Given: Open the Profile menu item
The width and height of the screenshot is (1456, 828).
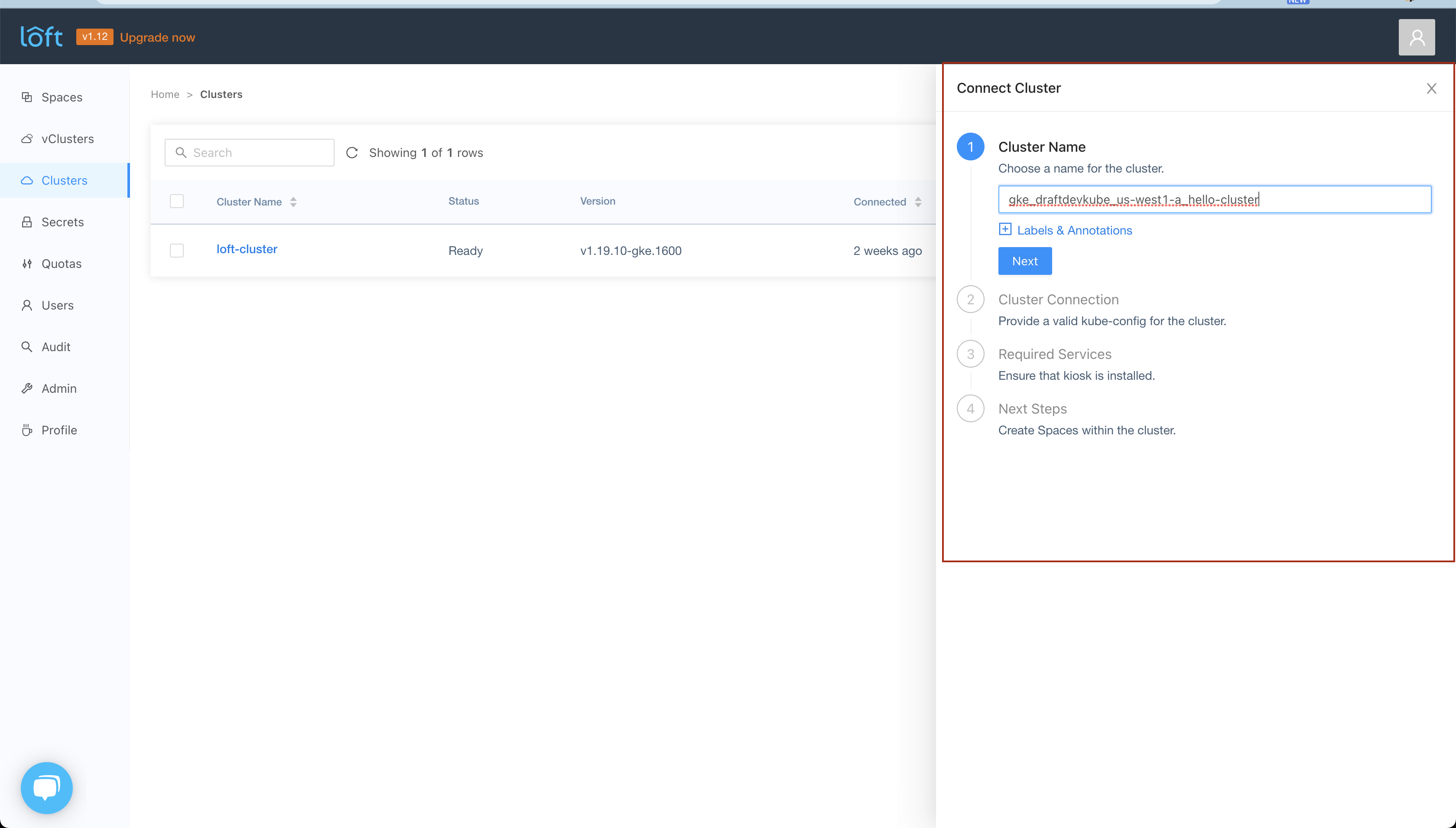Looking at the screenshot, I should (59, 430).
